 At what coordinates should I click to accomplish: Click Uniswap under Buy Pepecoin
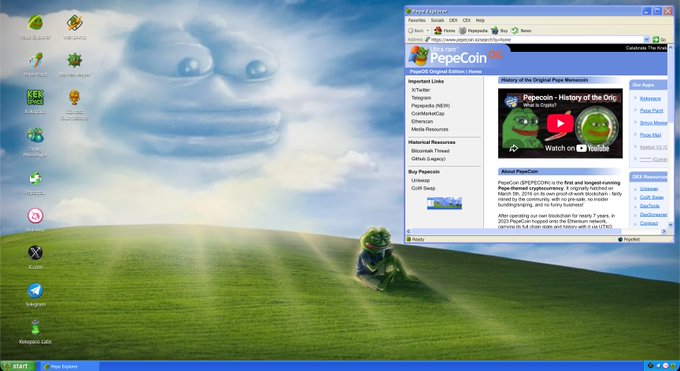coord(421,181)
